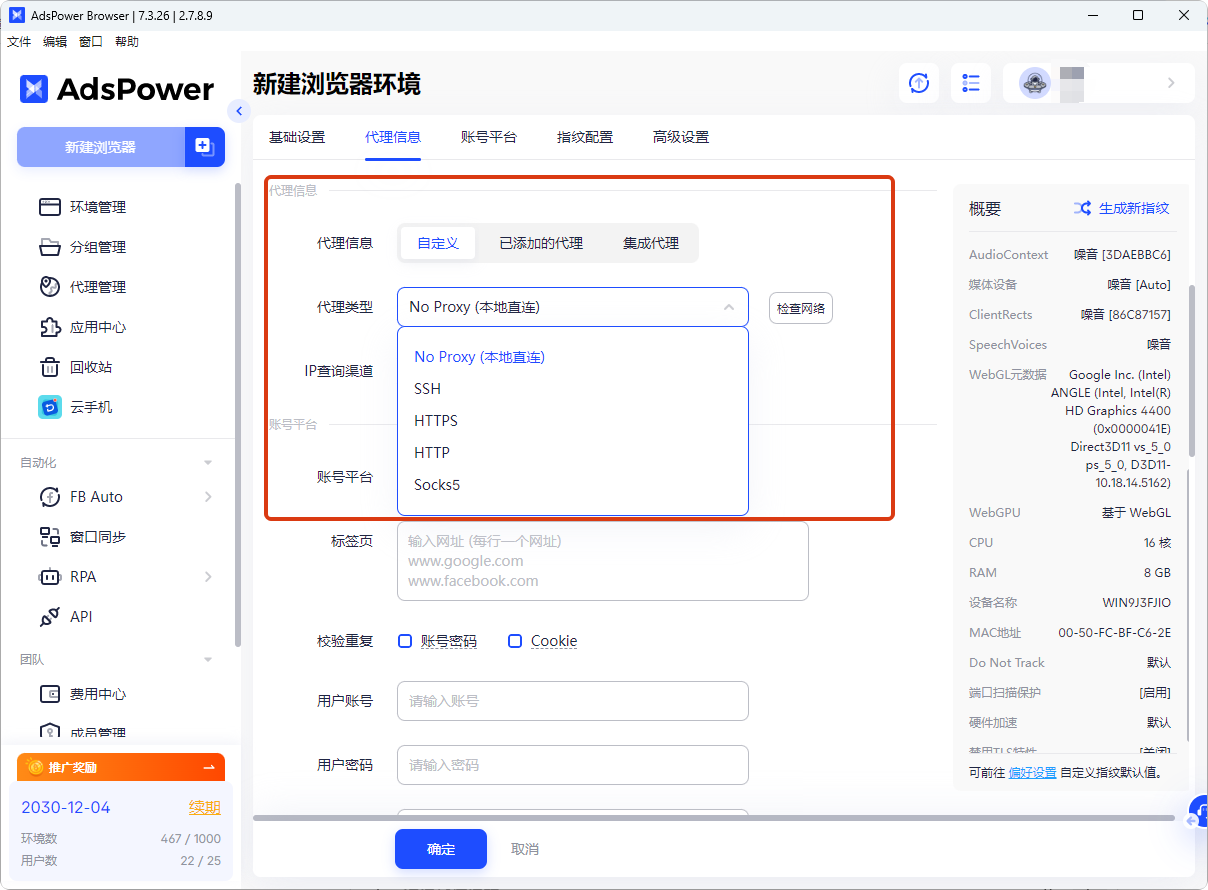Click the update/upload icon in the header
1208x890 pixels.
point(918,83)
